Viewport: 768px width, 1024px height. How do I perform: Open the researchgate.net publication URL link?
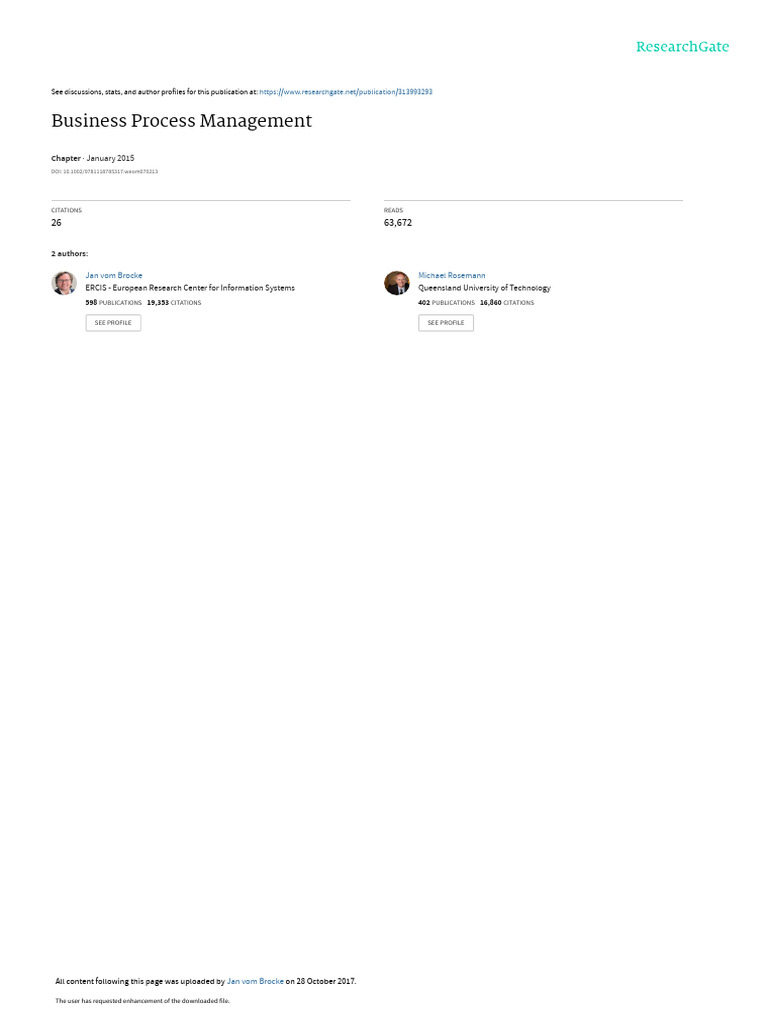[x=345, y=92]
